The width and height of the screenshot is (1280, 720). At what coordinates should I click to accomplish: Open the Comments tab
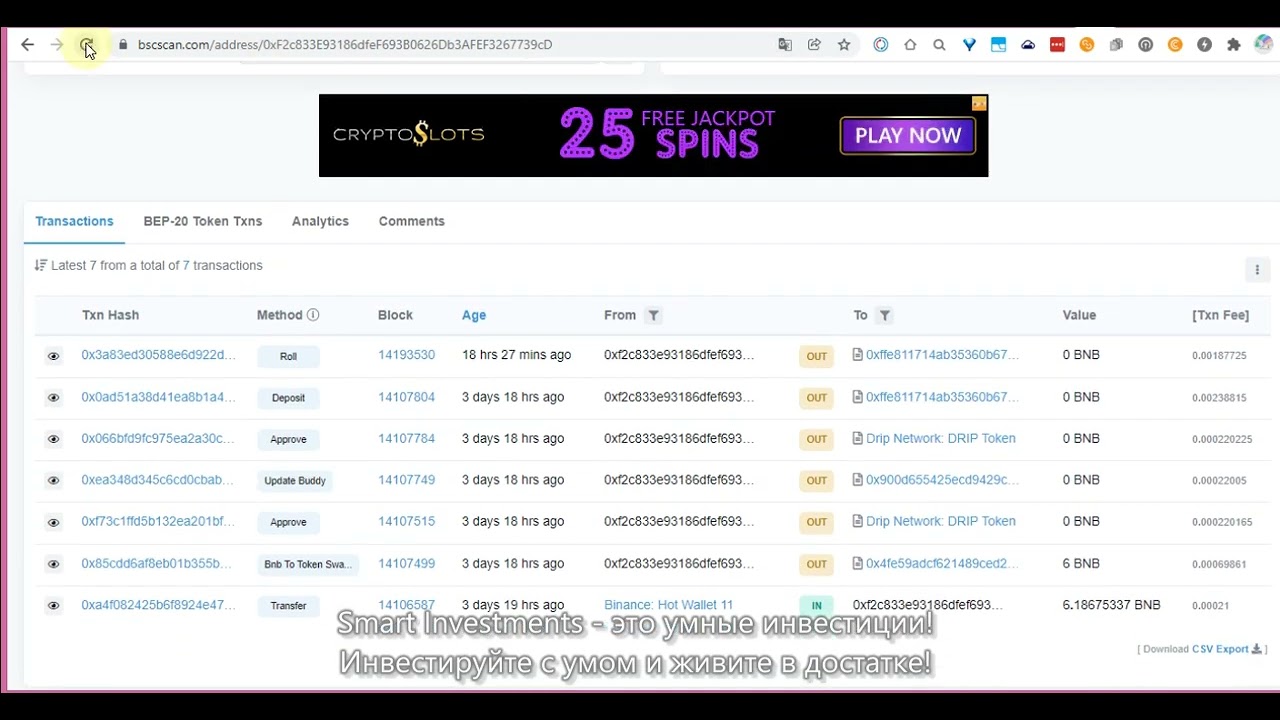(412, 221)
